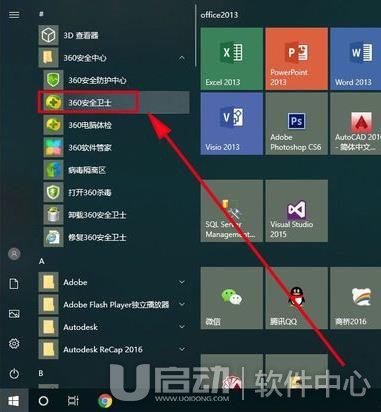Launch 360安全防护中心

(x=116, y=80)
